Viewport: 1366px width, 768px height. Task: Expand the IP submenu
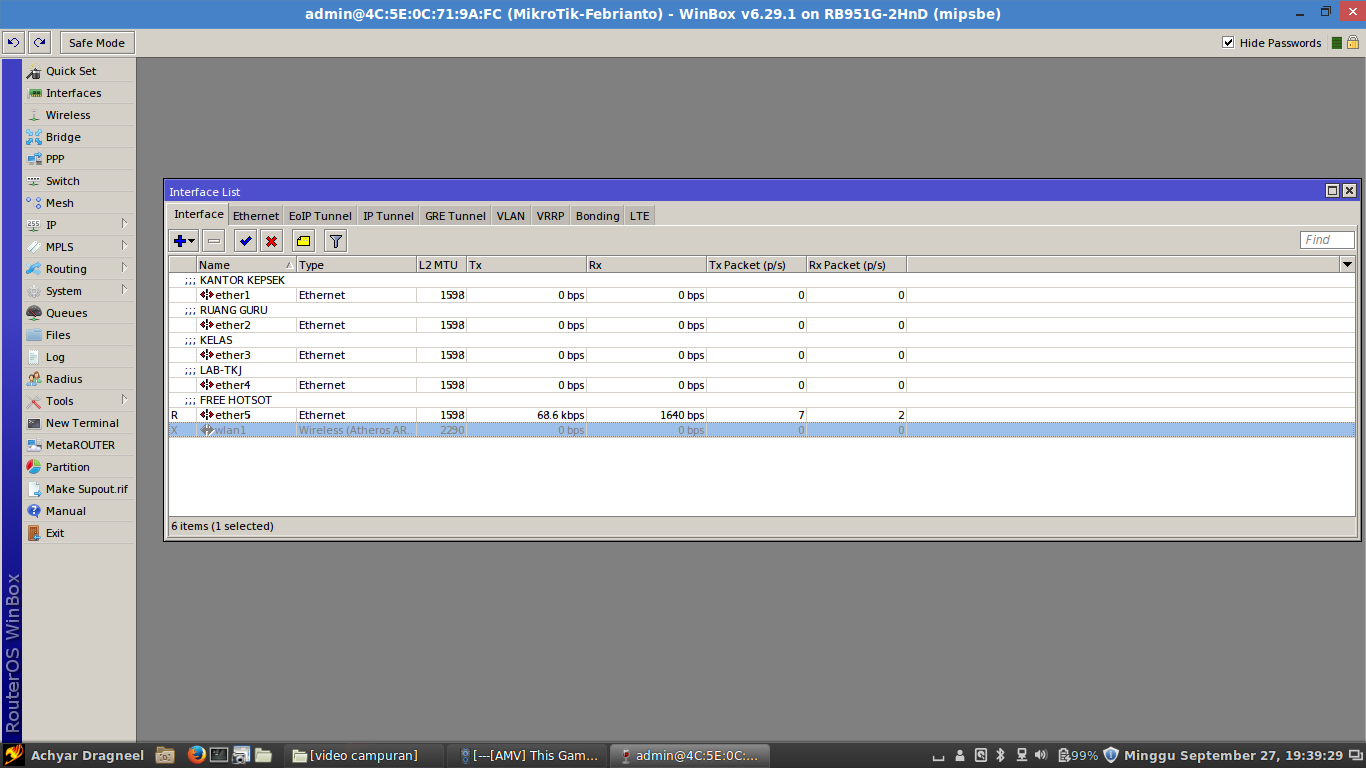pos(78,225)
